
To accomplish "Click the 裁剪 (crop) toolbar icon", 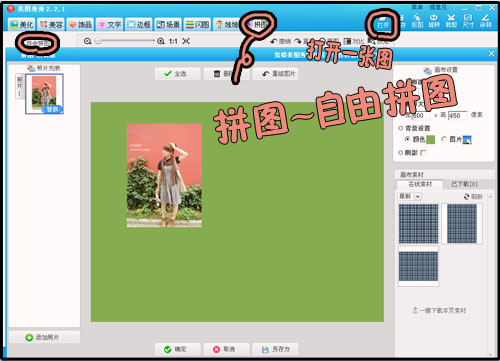I will (x=451, y=21).
